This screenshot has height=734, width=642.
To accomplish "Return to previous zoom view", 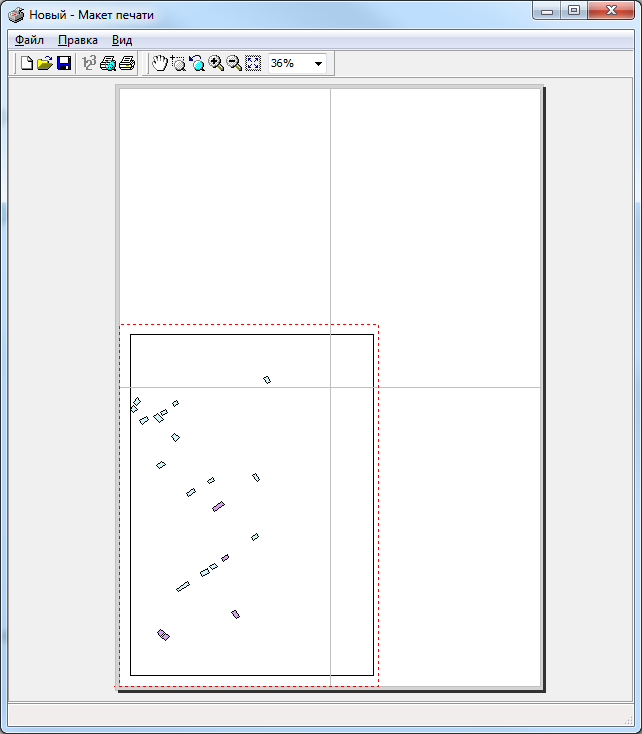I will pos(197,63).
